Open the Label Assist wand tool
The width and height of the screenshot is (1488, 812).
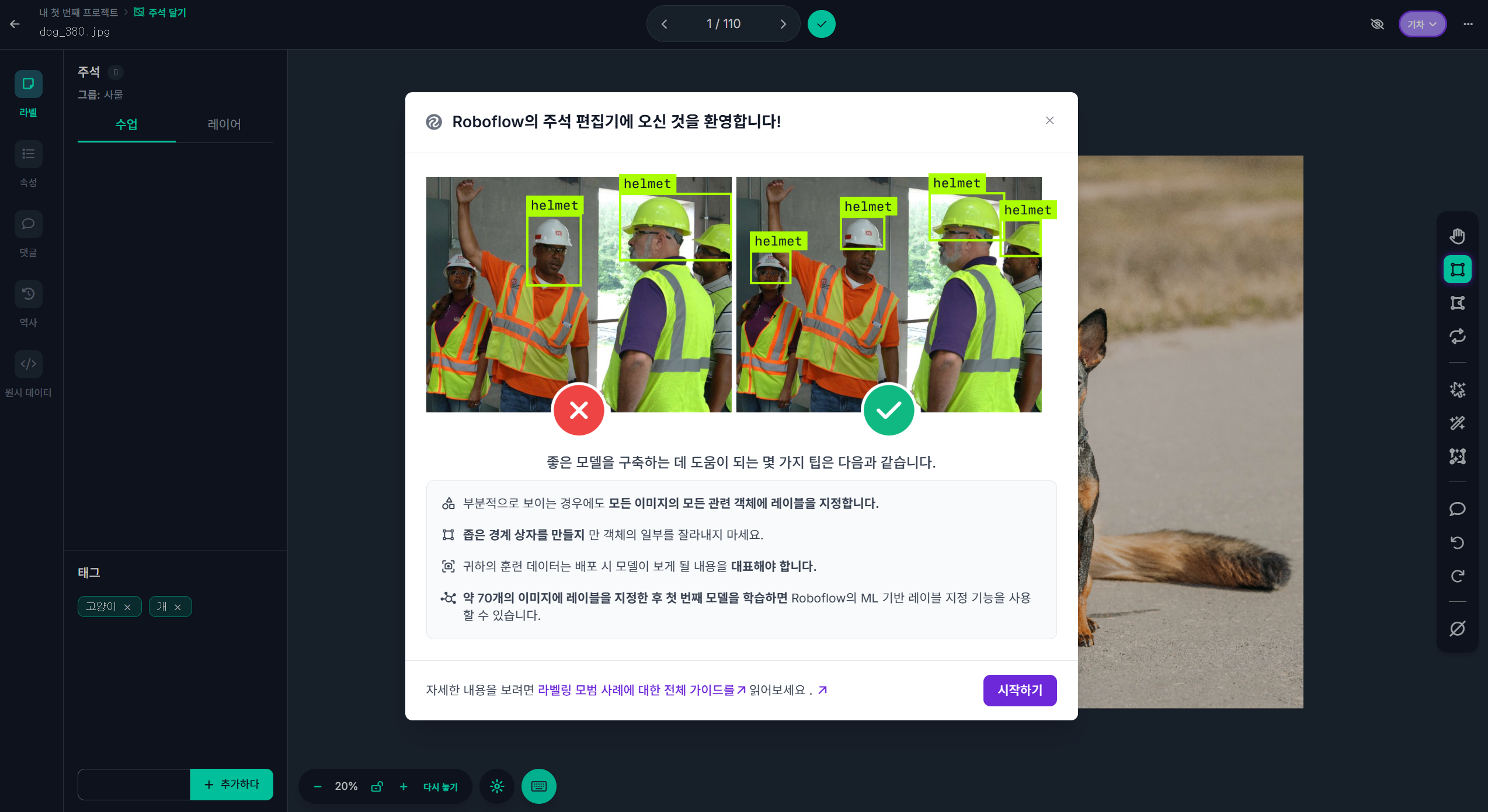(x=1457, y=423)
